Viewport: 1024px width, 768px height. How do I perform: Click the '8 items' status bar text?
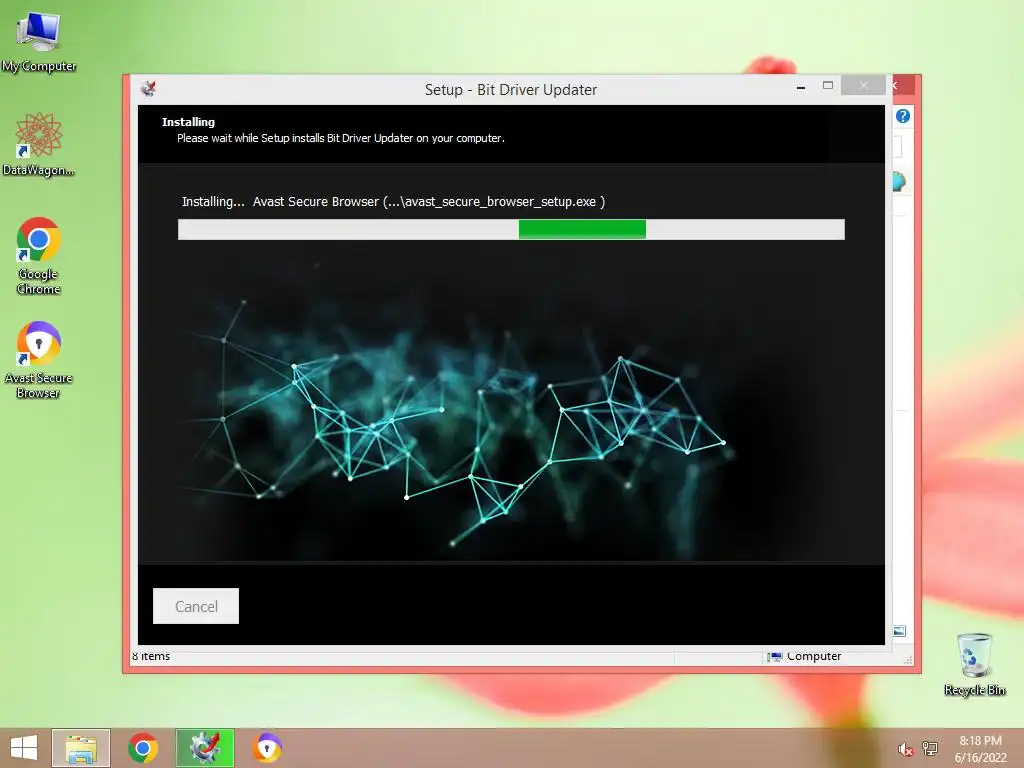(151, 656)
